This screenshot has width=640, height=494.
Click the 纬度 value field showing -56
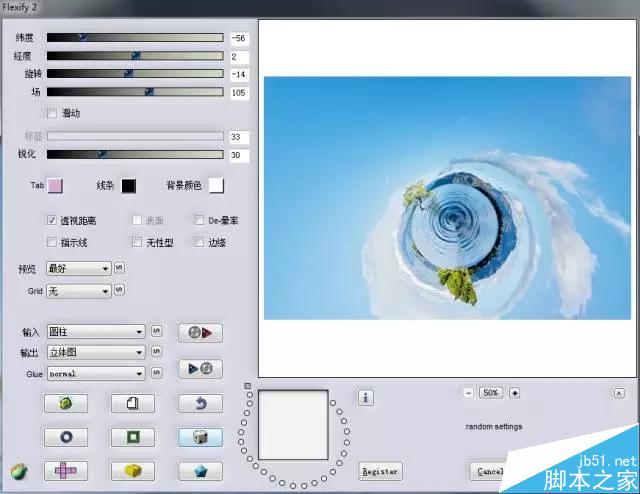[x=239, y=38]
